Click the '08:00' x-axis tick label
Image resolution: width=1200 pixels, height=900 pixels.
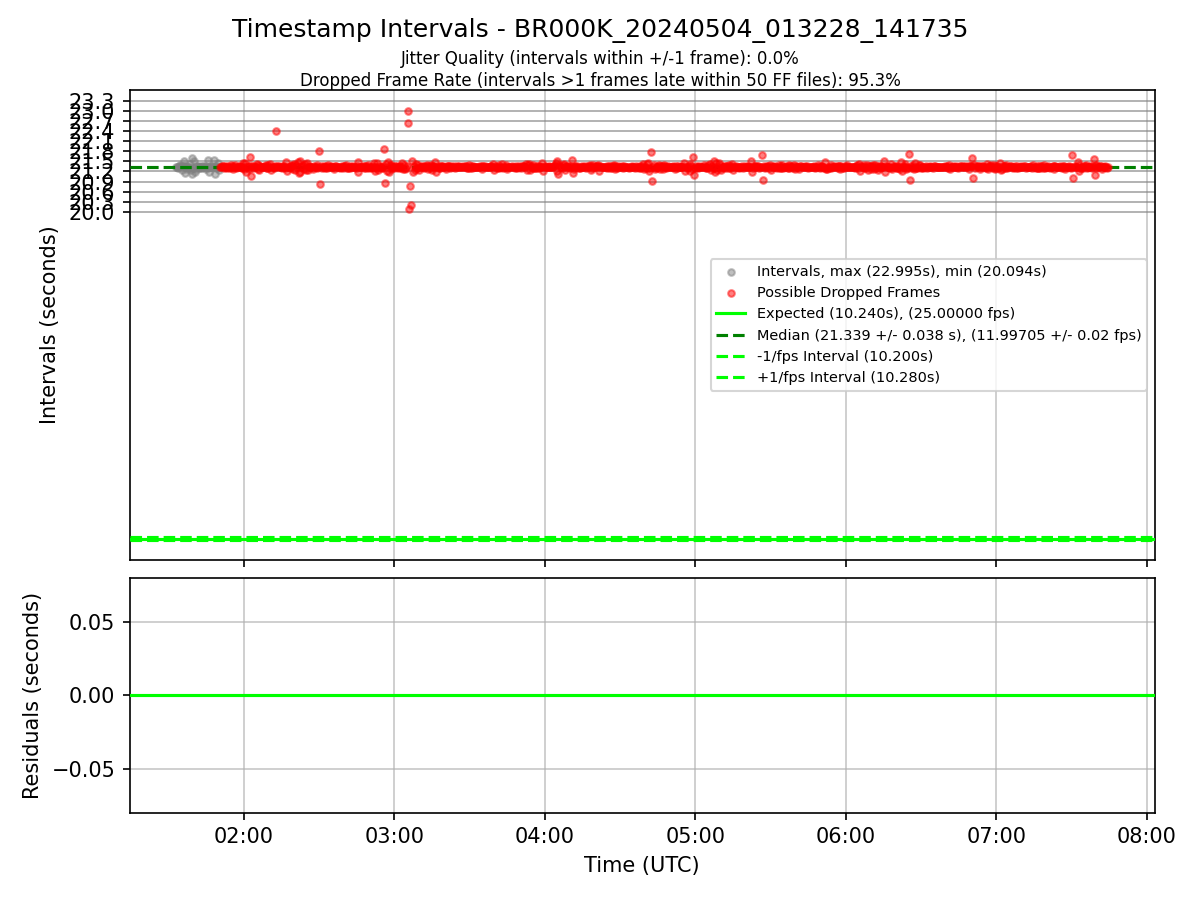1146,835
